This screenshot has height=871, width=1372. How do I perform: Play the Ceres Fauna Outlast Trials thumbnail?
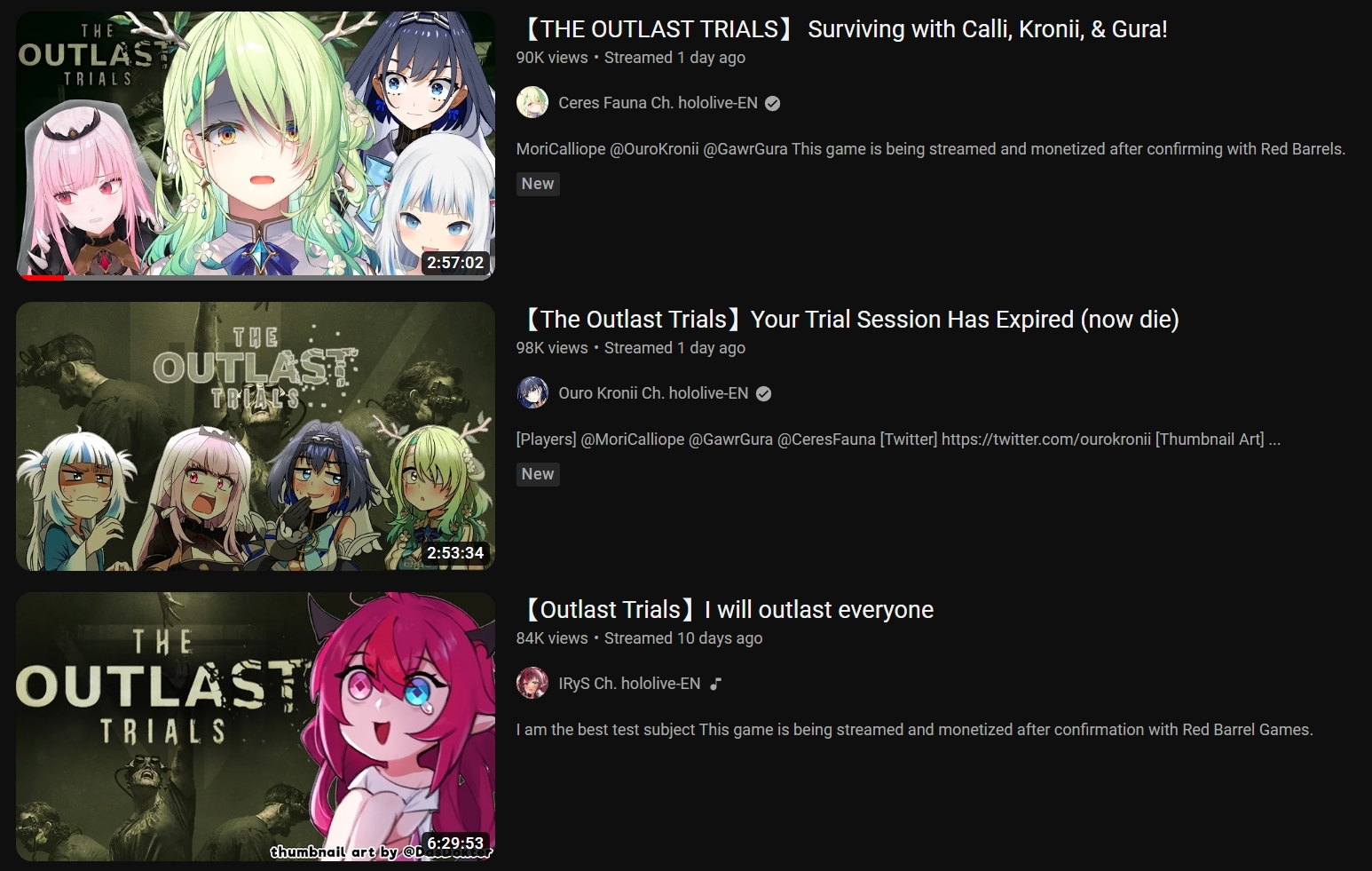(256, 146)
